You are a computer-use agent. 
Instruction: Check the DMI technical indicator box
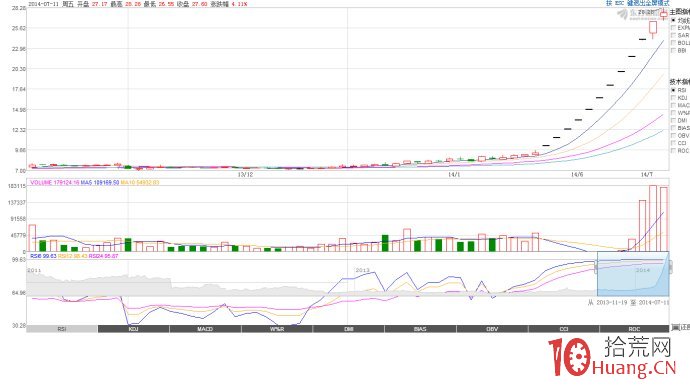point(673,120)
